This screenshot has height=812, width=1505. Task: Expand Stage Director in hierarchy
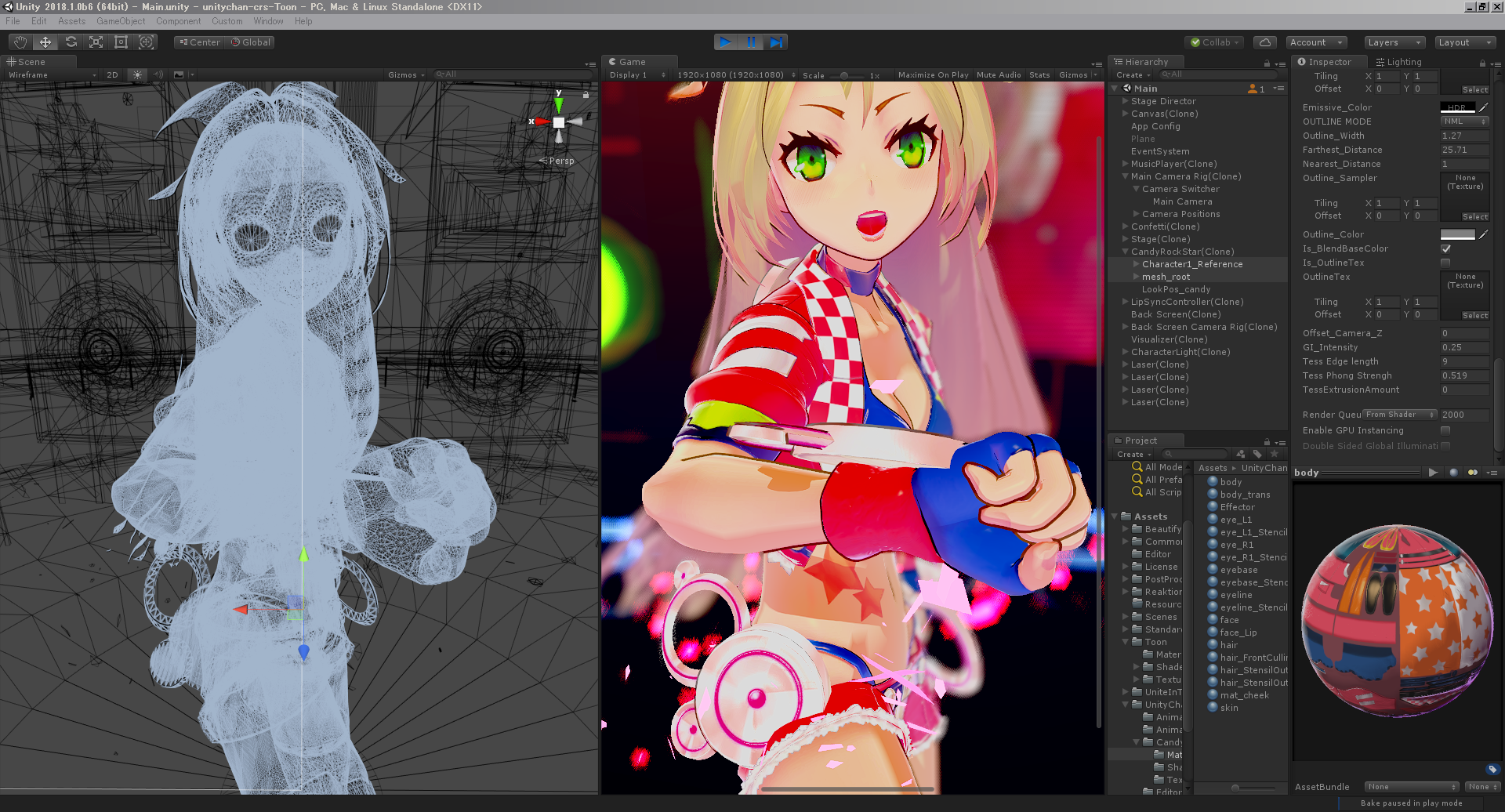[x=1125, y=101]
